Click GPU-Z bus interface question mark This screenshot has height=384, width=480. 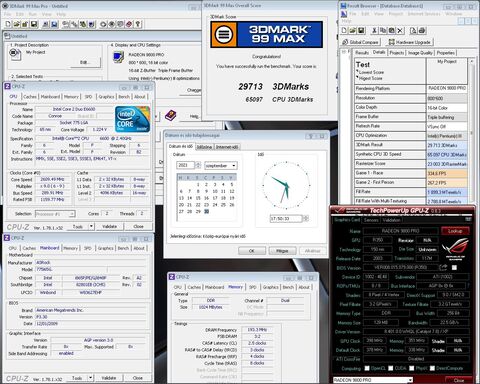click(x=468, y=286)
